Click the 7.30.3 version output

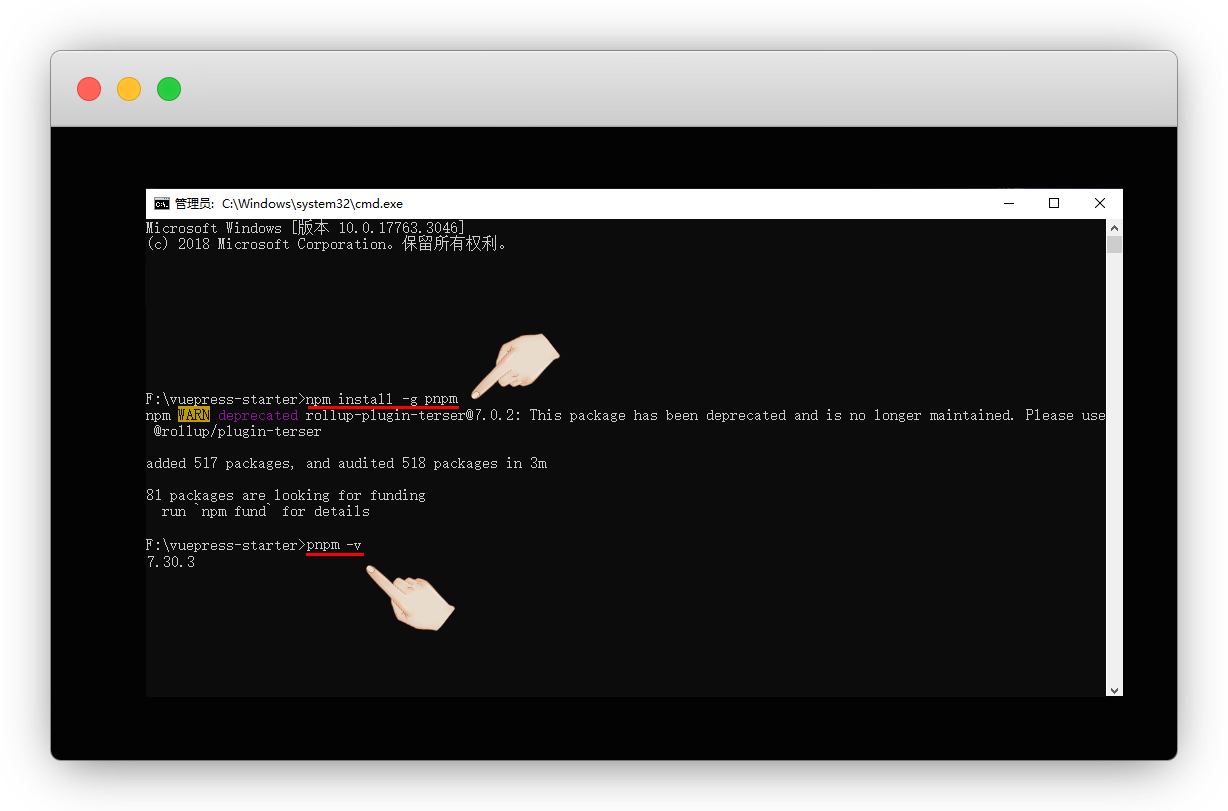(170, 562)
